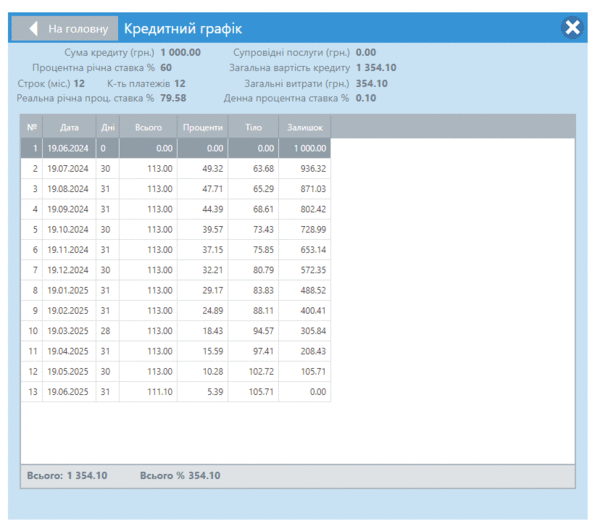
Task: Click the 'Проценти' column header
Action: (x=202, y=127)
